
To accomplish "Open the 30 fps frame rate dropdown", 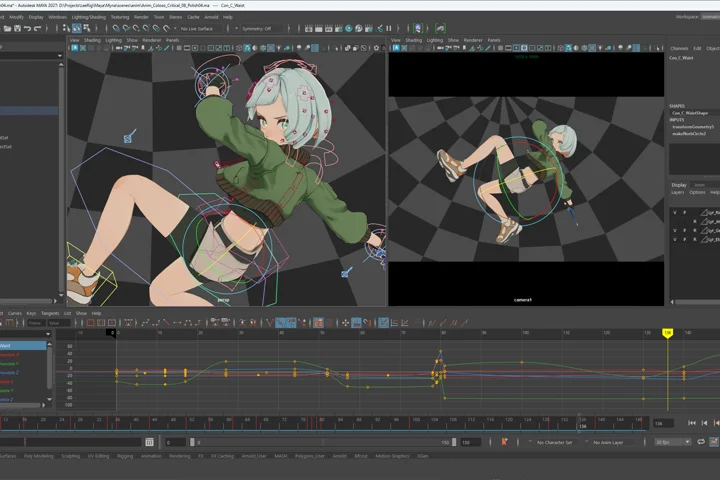I will pos(673,442).
